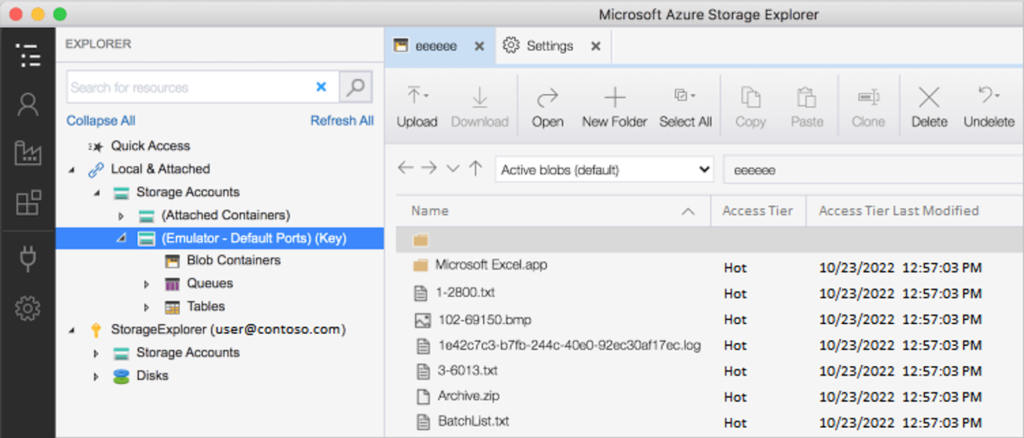Click the Download toolbar button
The image size is (1024, 438).
click(x=479, y=106)
